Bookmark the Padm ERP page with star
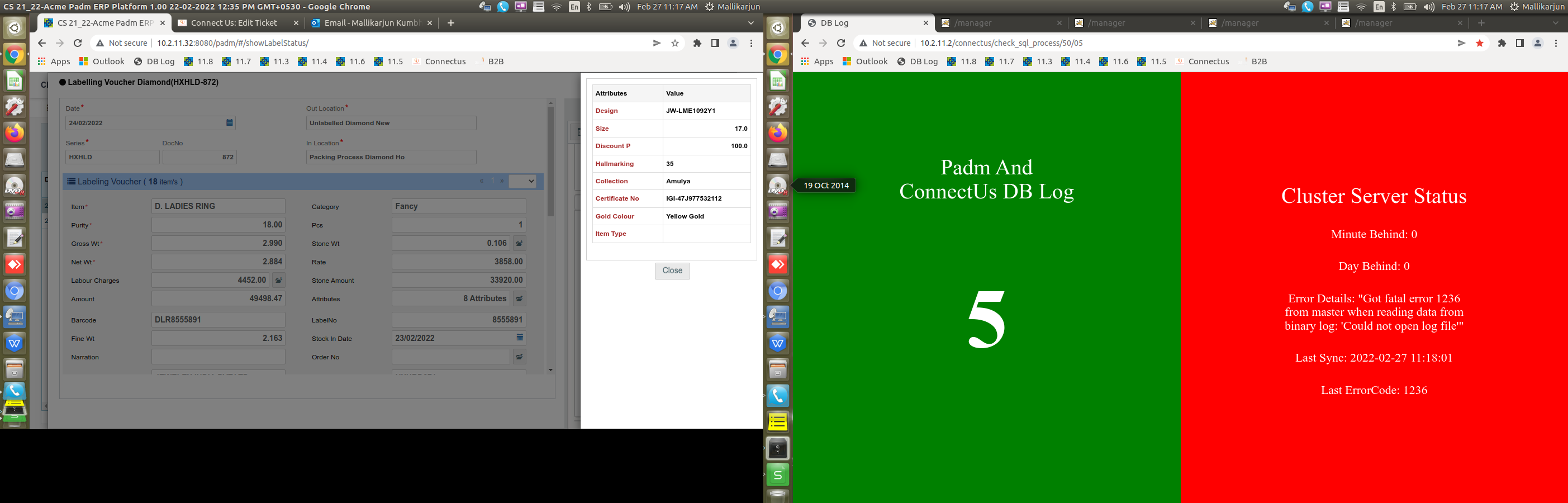Image resolution: width=1568 pixels, height=503 pixels. pos(674,43)
